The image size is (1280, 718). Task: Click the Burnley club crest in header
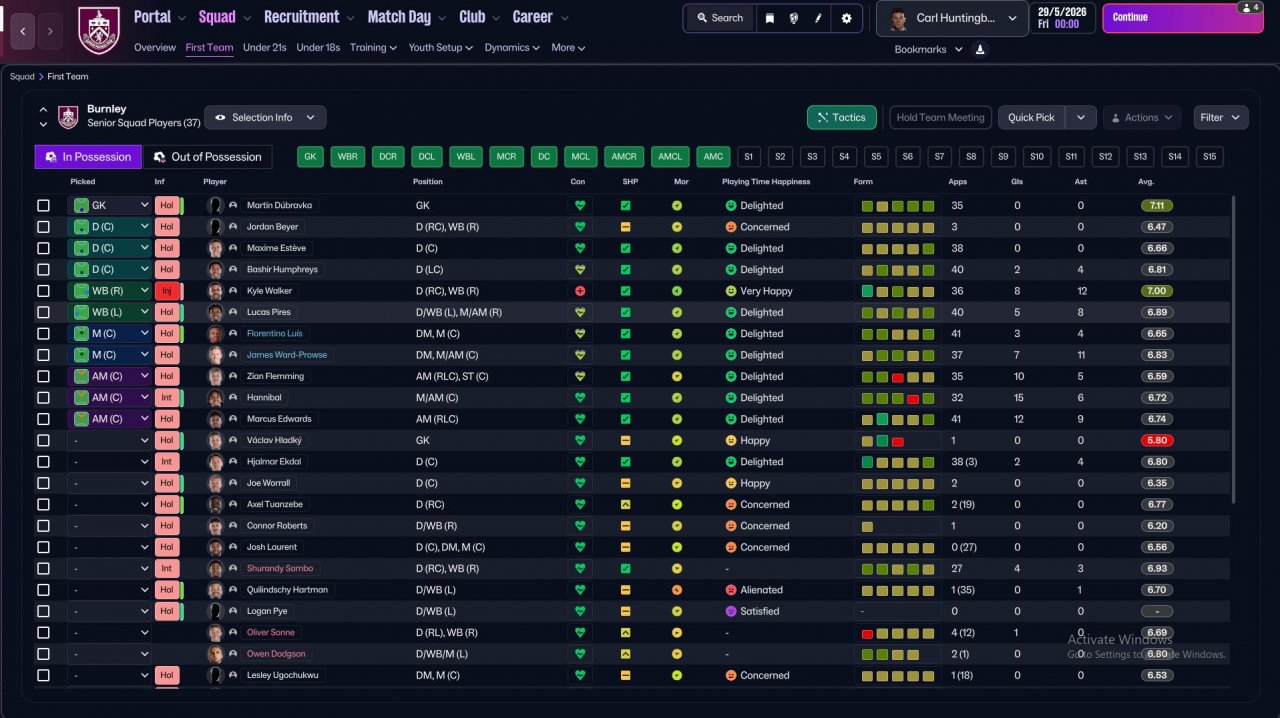[x=98, y=31]
